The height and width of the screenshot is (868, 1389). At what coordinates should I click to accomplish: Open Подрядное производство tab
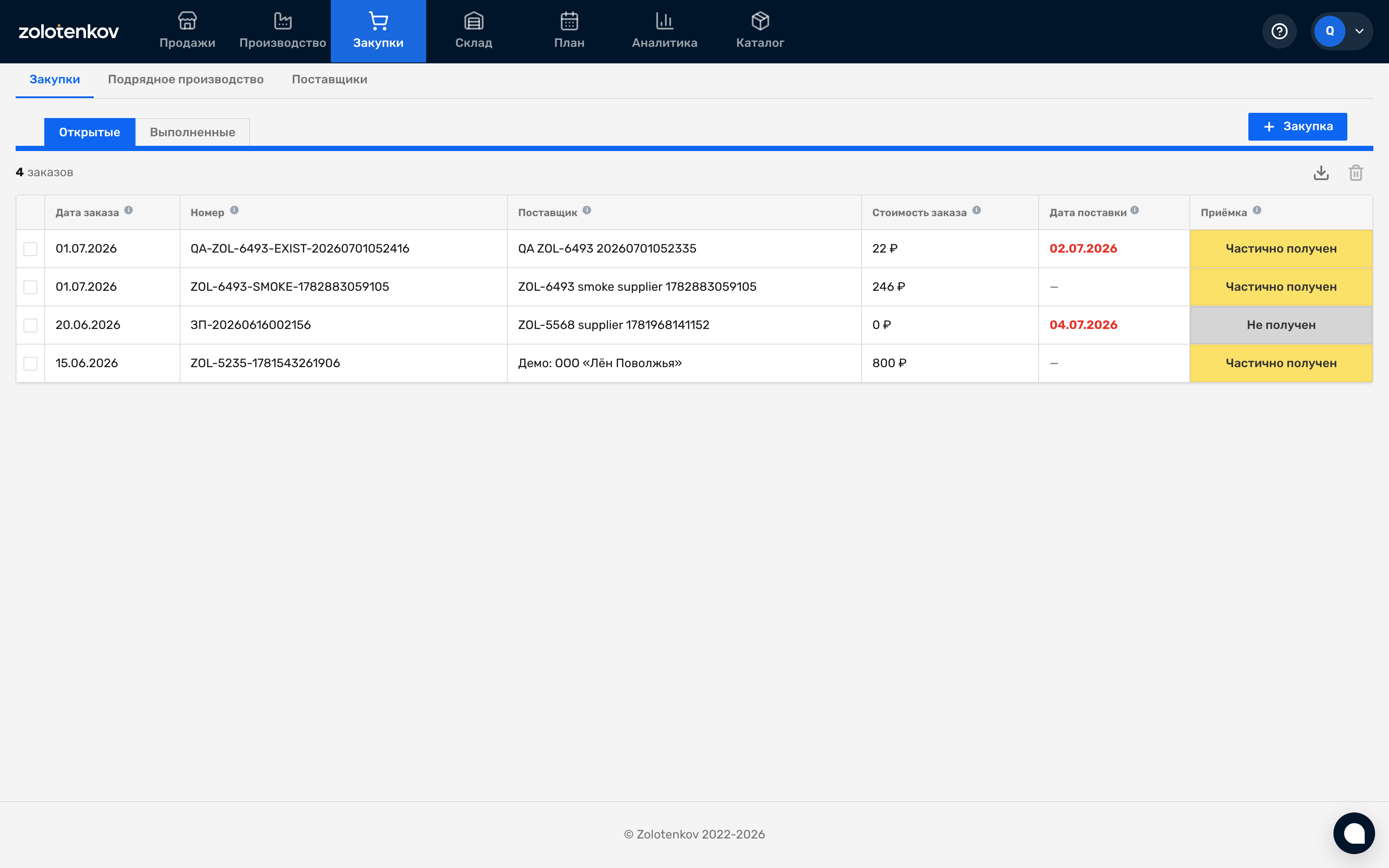(186, 79)
